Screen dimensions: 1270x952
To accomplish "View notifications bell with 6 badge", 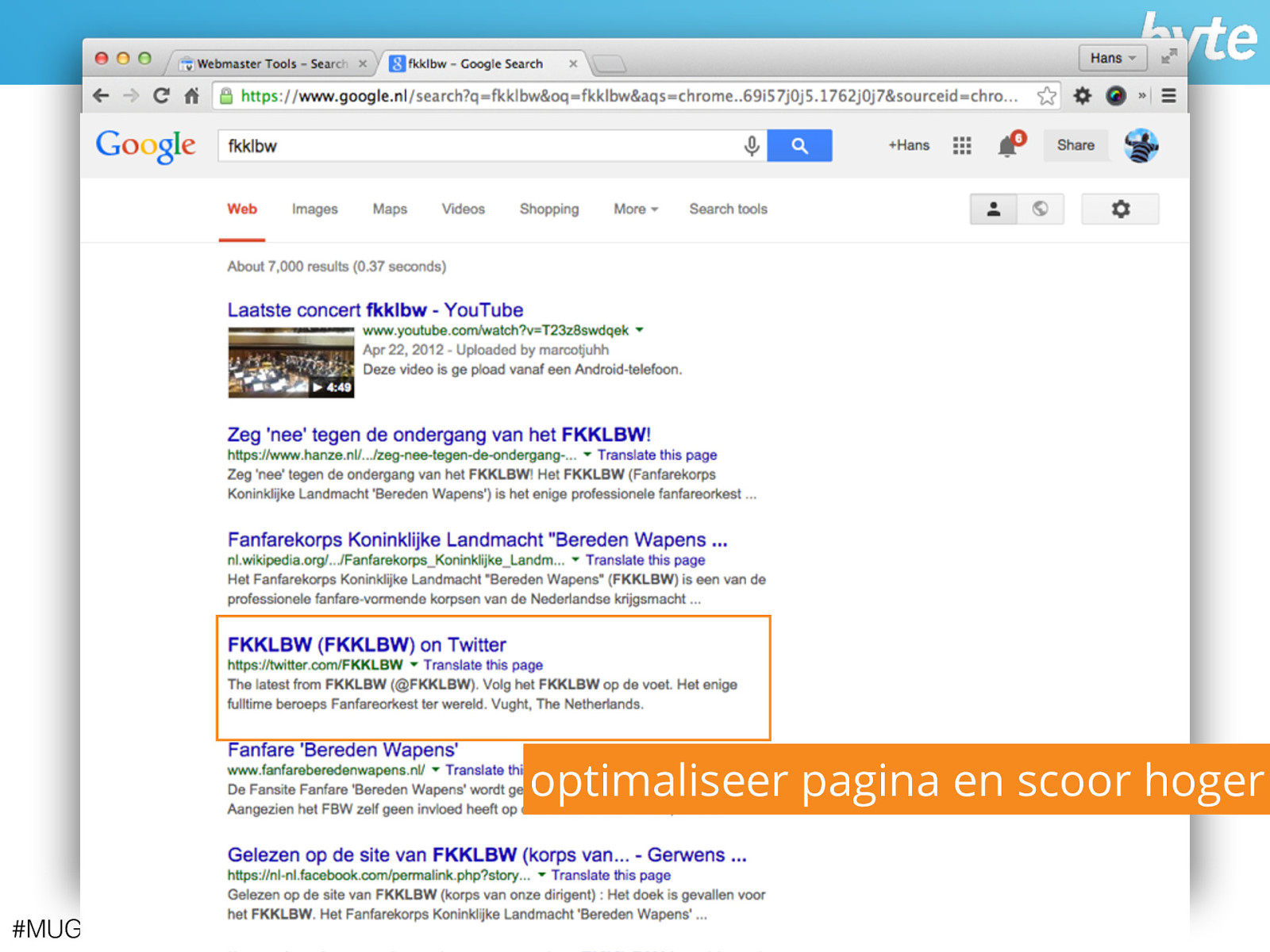I will pos(1010,145).
